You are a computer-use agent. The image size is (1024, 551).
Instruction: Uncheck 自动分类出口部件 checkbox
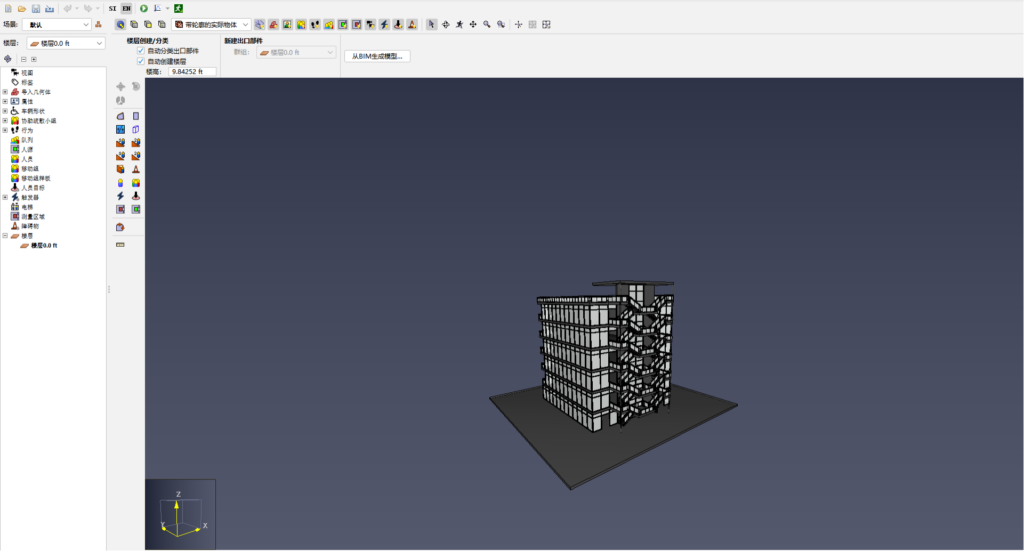(x=141, y=50)
